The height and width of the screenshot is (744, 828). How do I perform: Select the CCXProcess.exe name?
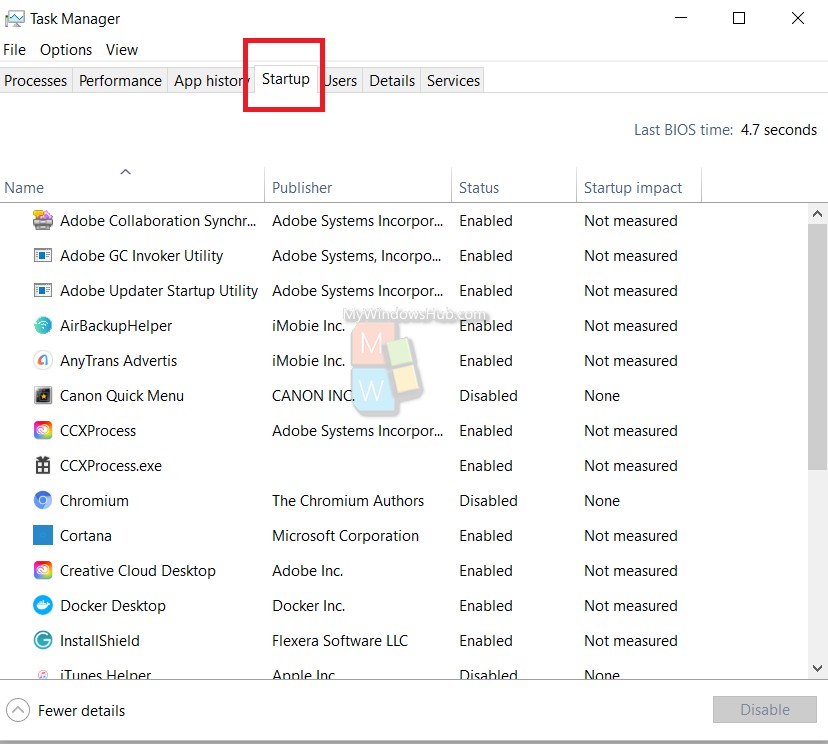111,466
